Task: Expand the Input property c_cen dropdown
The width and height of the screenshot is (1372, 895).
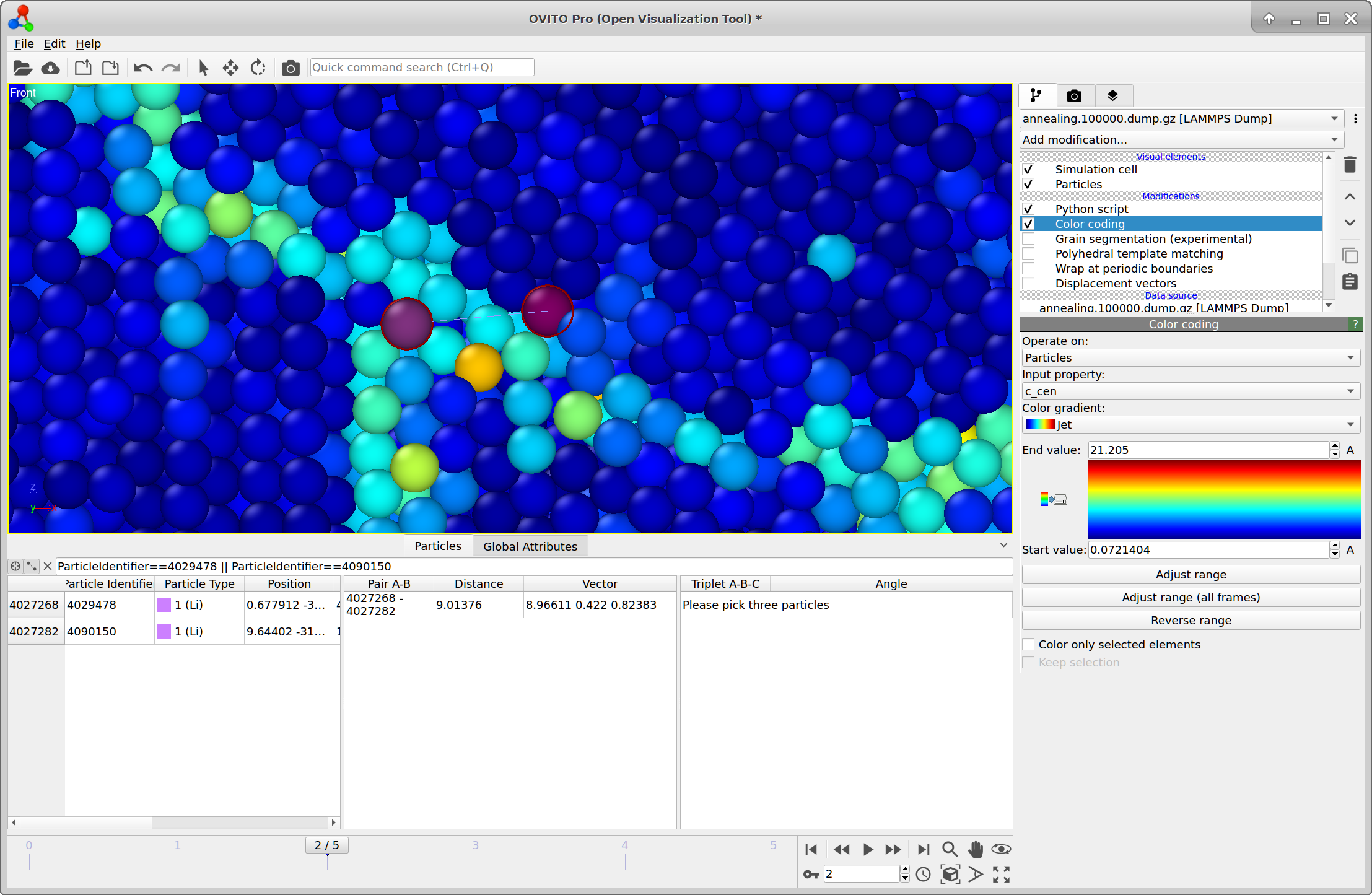Action: [1190, 391]
